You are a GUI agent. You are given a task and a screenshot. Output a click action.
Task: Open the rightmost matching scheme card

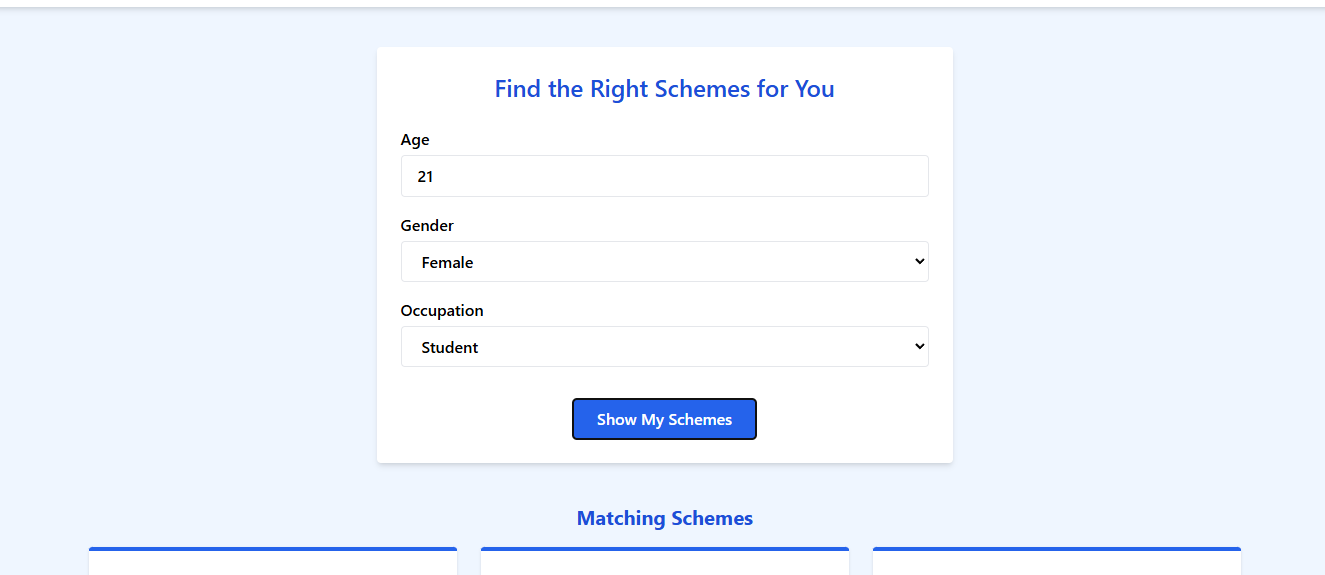tap(1056, 563)
